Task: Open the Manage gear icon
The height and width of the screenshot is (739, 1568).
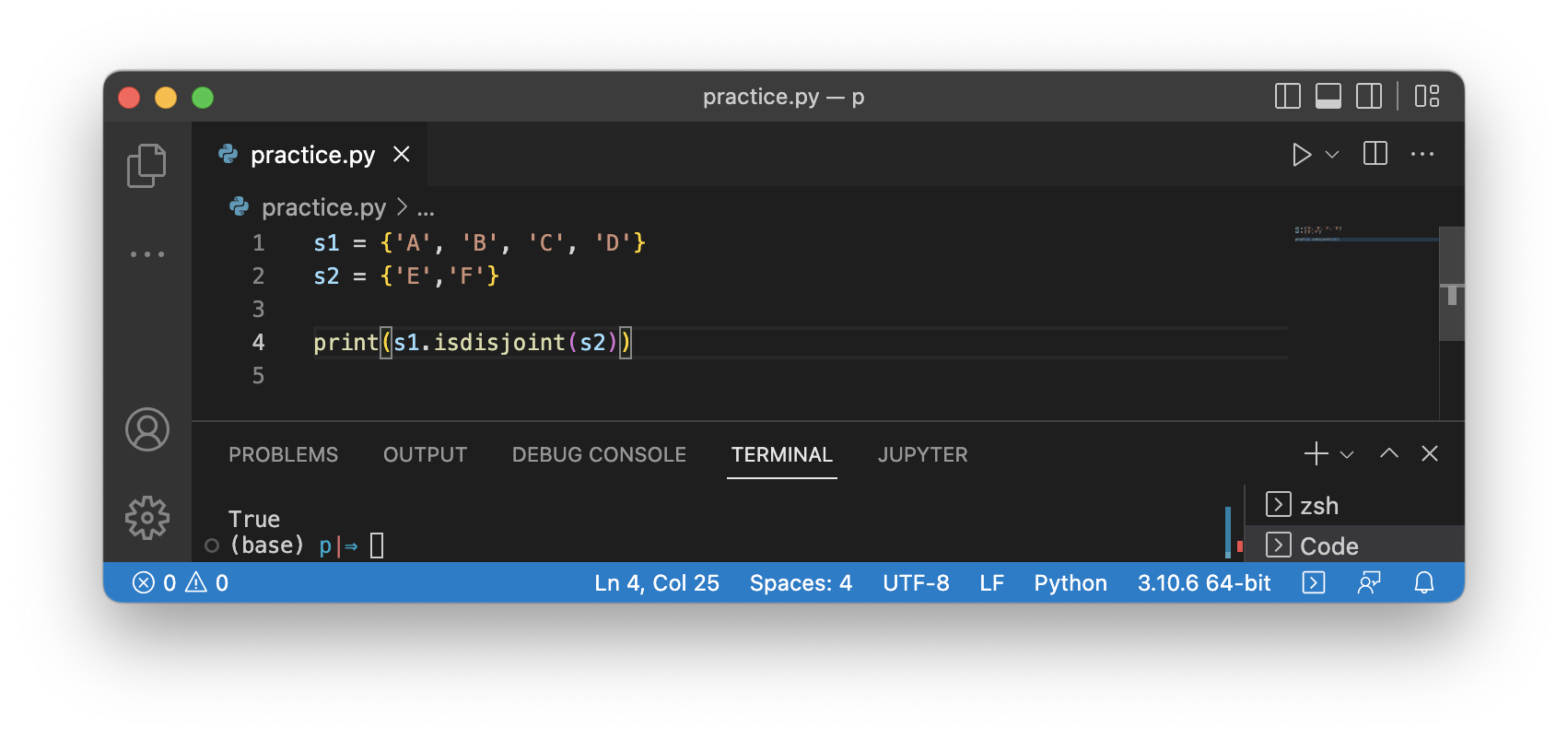Action: point(146,518)
